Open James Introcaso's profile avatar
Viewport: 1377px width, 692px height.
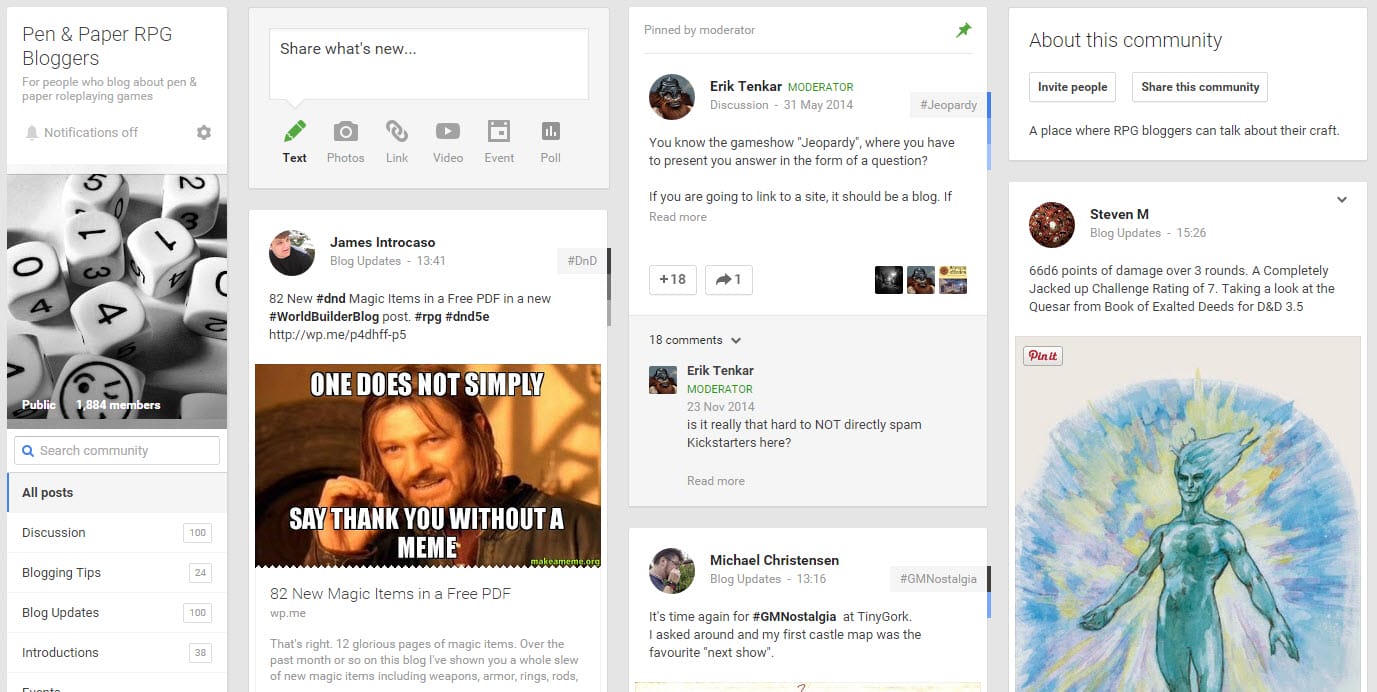[x=292, y=252]
